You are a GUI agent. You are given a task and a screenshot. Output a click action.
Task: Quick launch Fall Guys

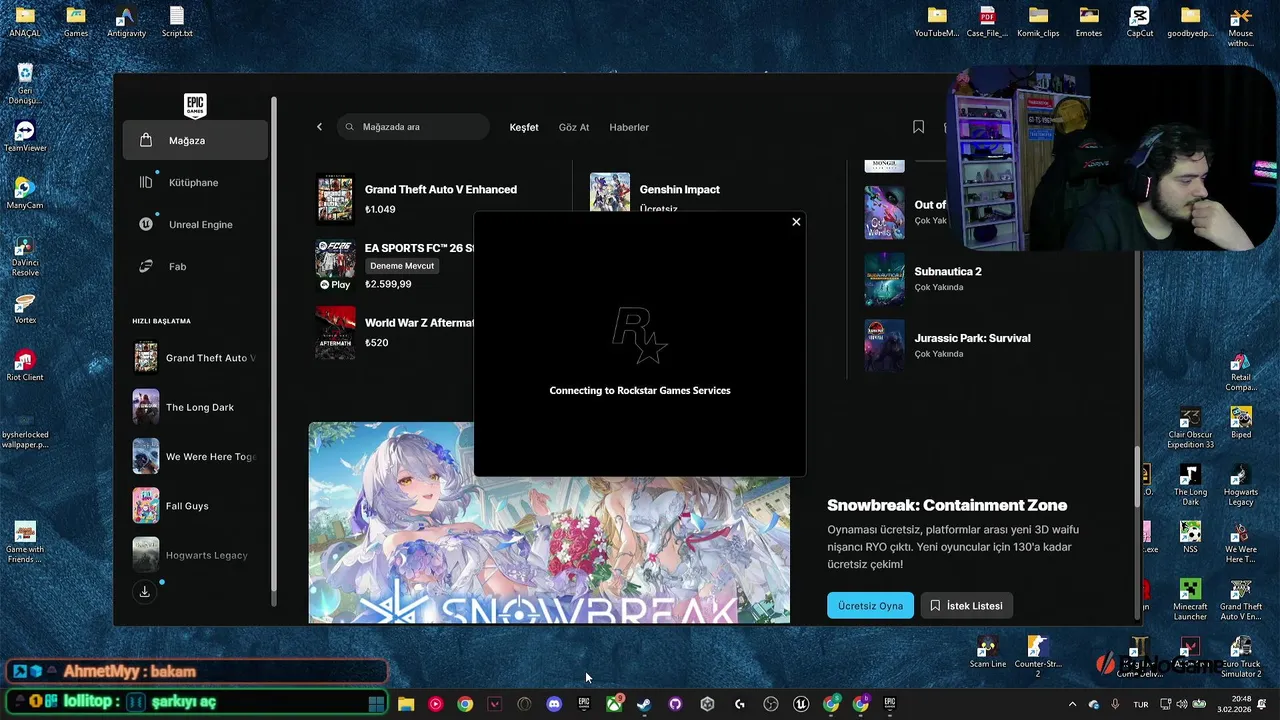(195, 506)
